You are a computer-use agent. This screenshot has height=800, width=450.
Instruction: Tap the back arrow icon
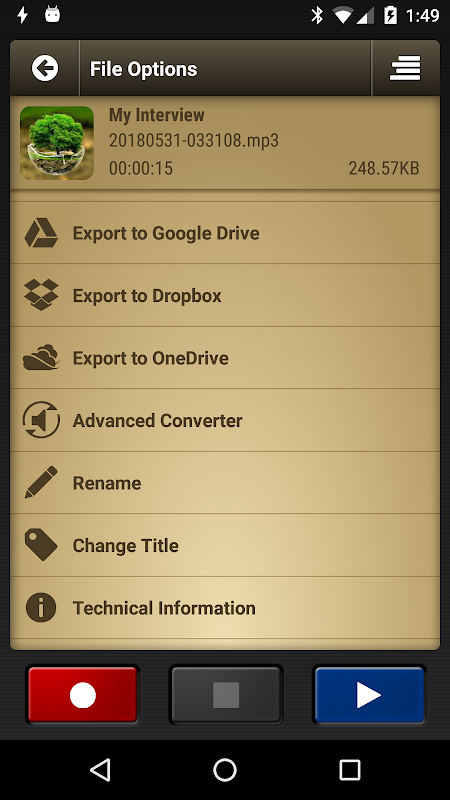point(45,68)
